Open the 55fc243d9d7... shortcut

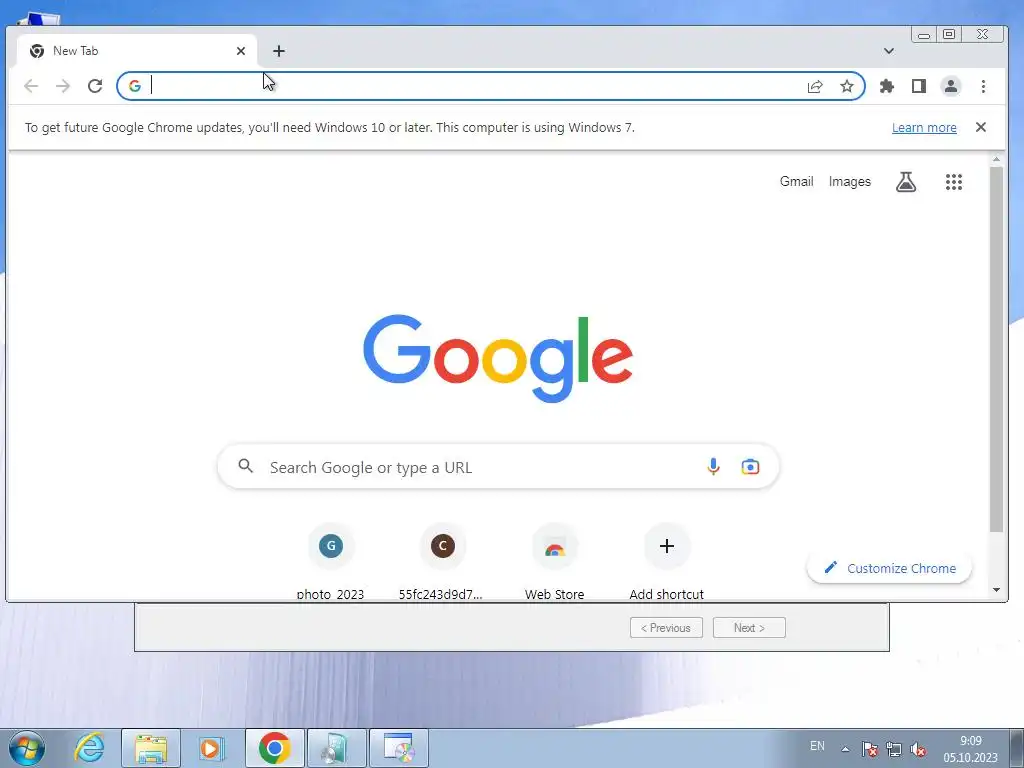tap(442, 562)
